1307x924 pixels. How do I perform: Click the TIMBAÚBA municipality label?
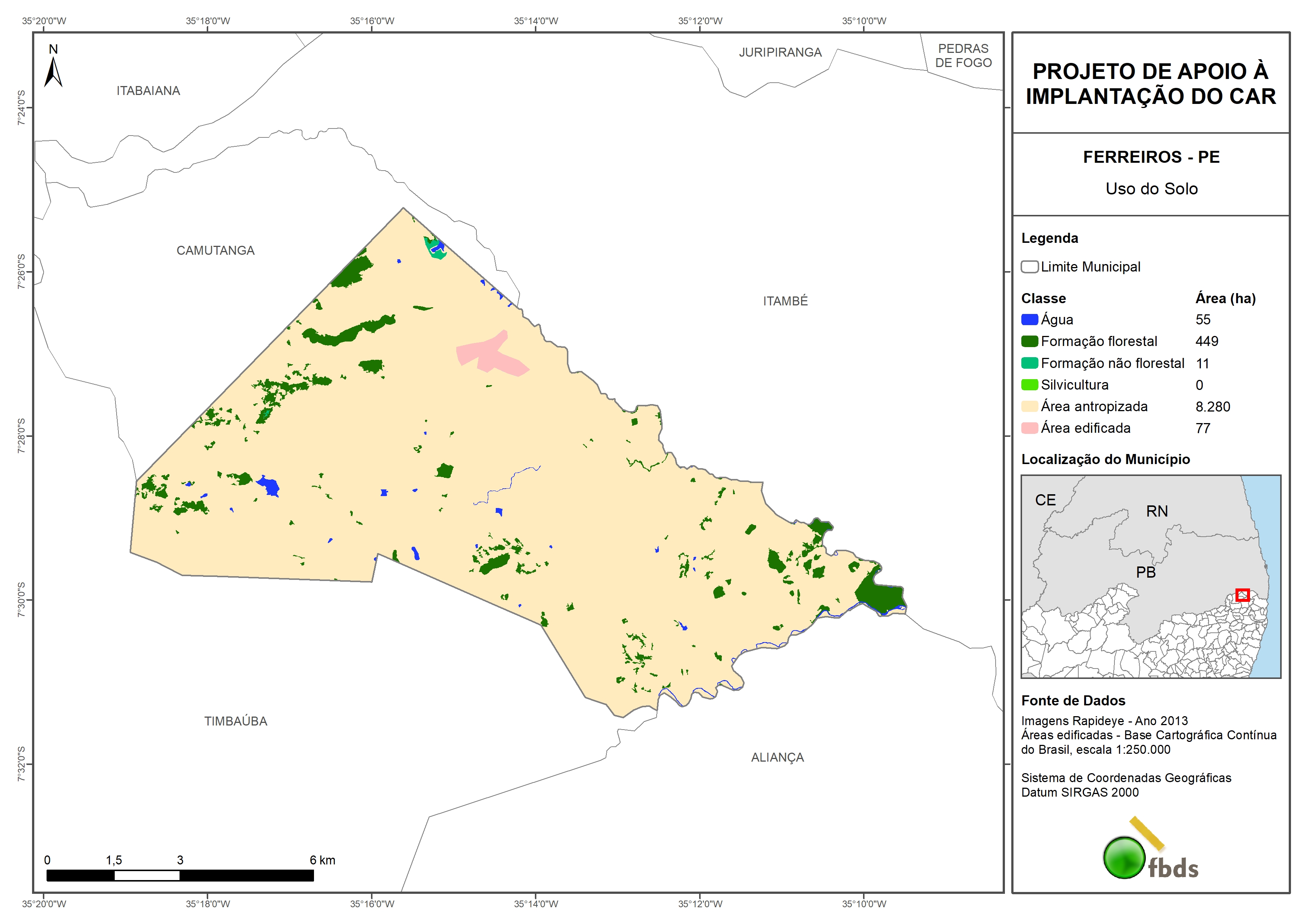pos(236,721)
